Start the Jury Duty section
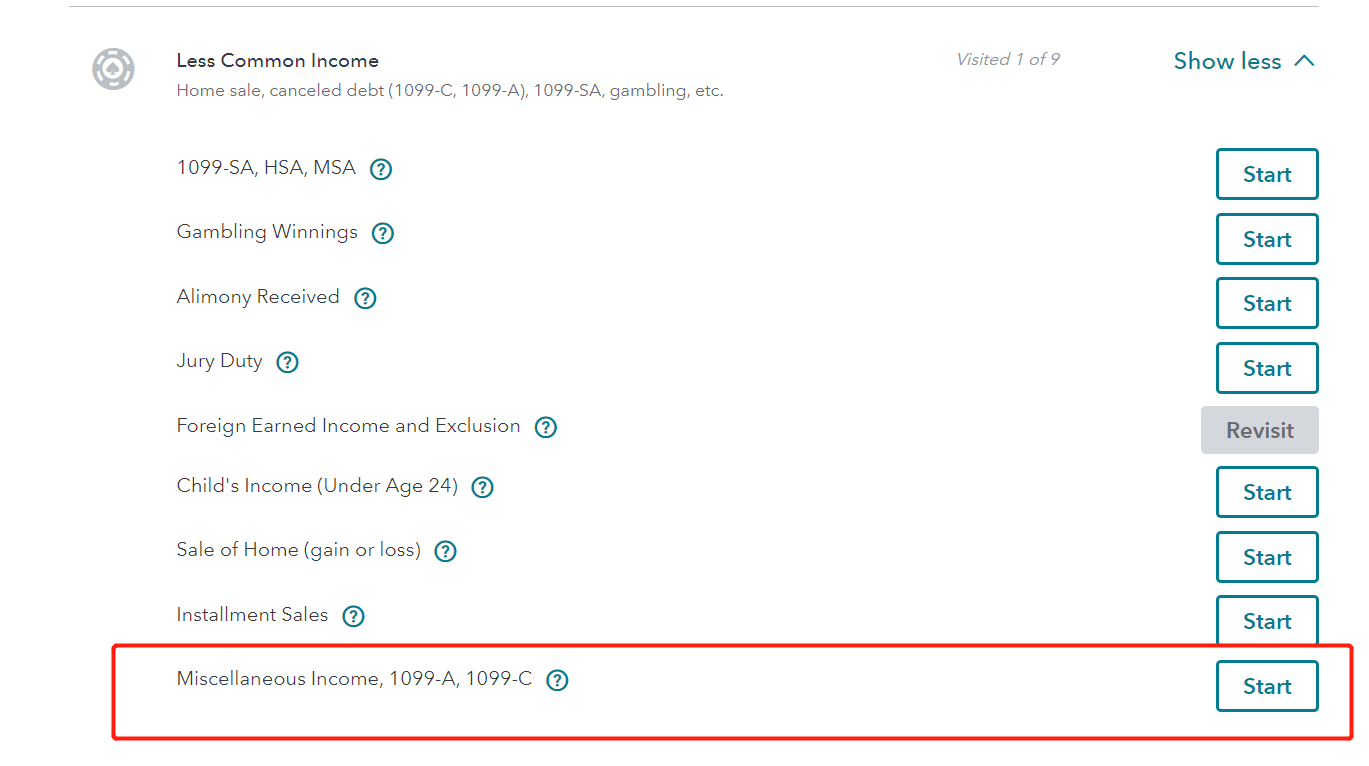The image size is (1369, 766). pos(1266,368)
